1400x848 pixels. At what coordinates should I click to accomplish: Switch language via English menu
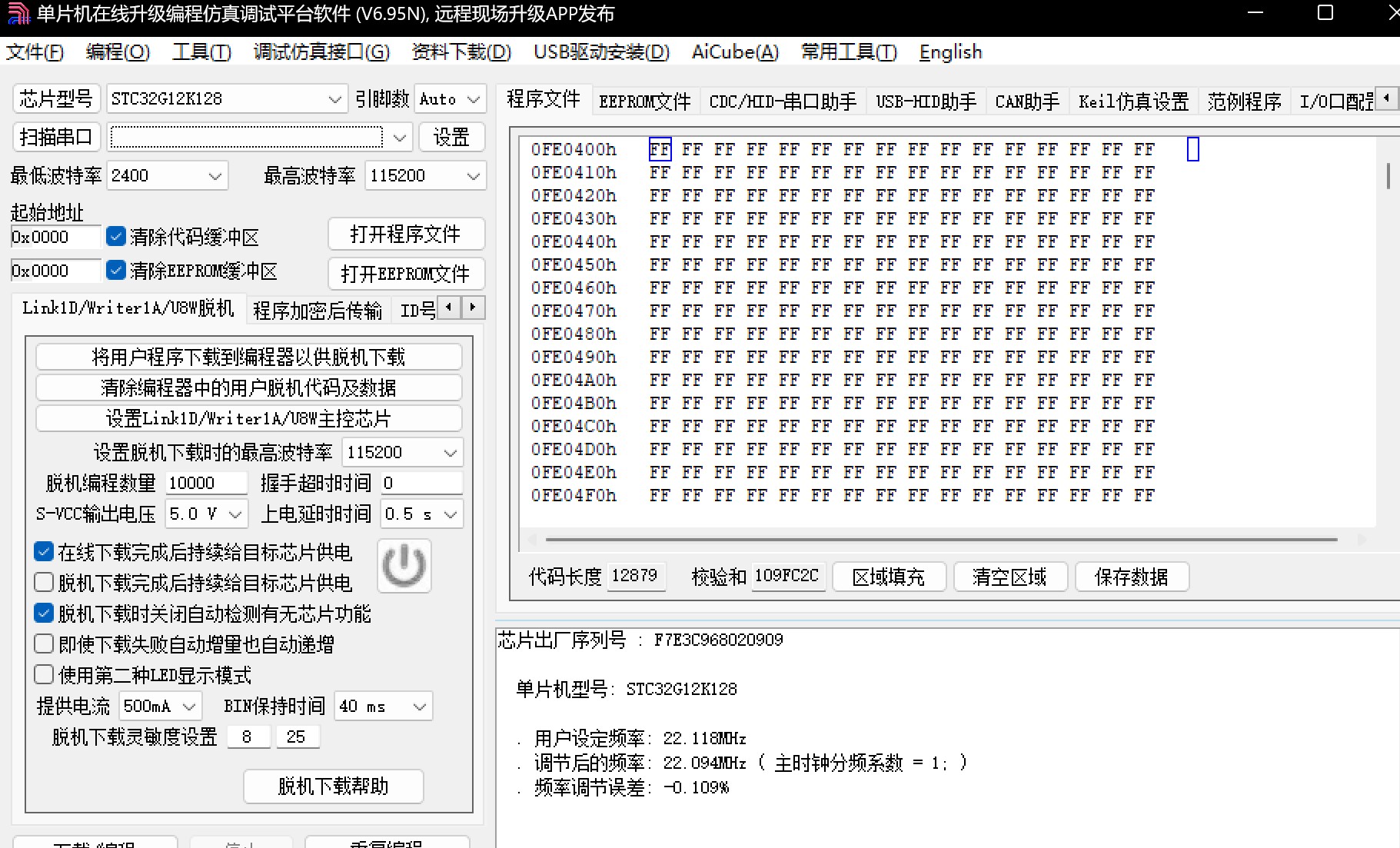tap(950, 52)
